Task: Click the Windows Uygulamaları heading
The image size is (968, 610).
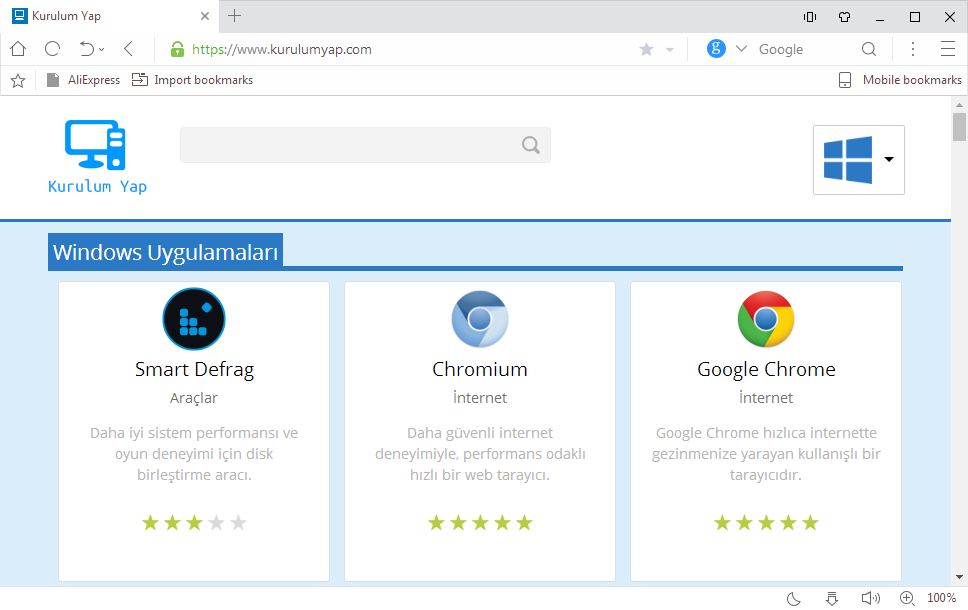Action: click(x=165, y=252)
